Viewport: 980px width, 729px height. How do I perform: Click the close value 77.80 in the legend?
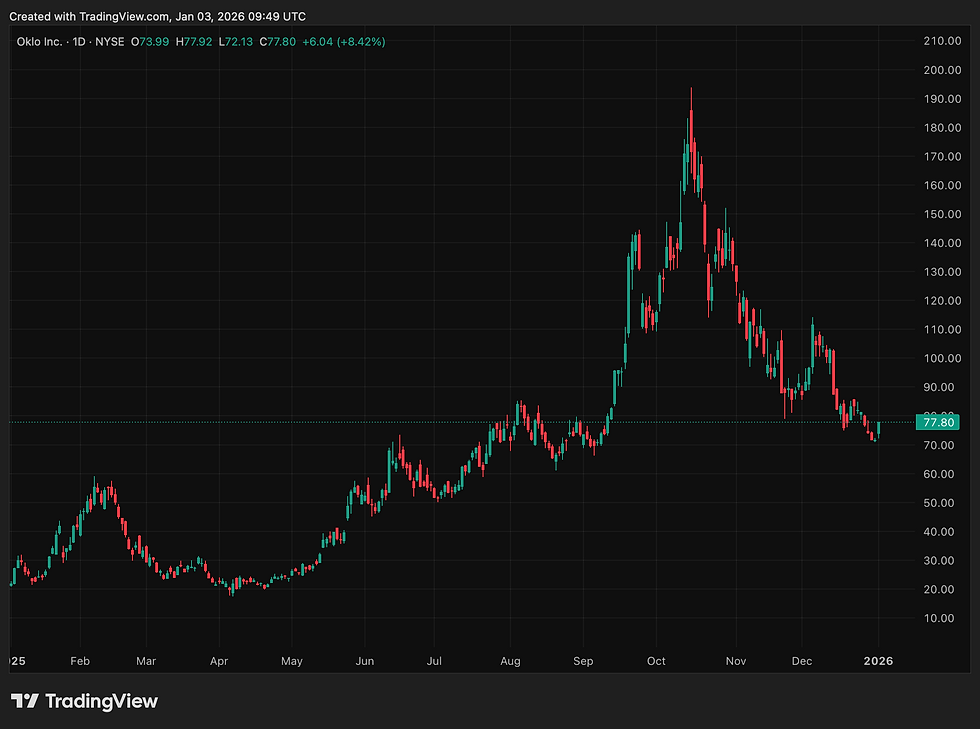coord(281,42)
